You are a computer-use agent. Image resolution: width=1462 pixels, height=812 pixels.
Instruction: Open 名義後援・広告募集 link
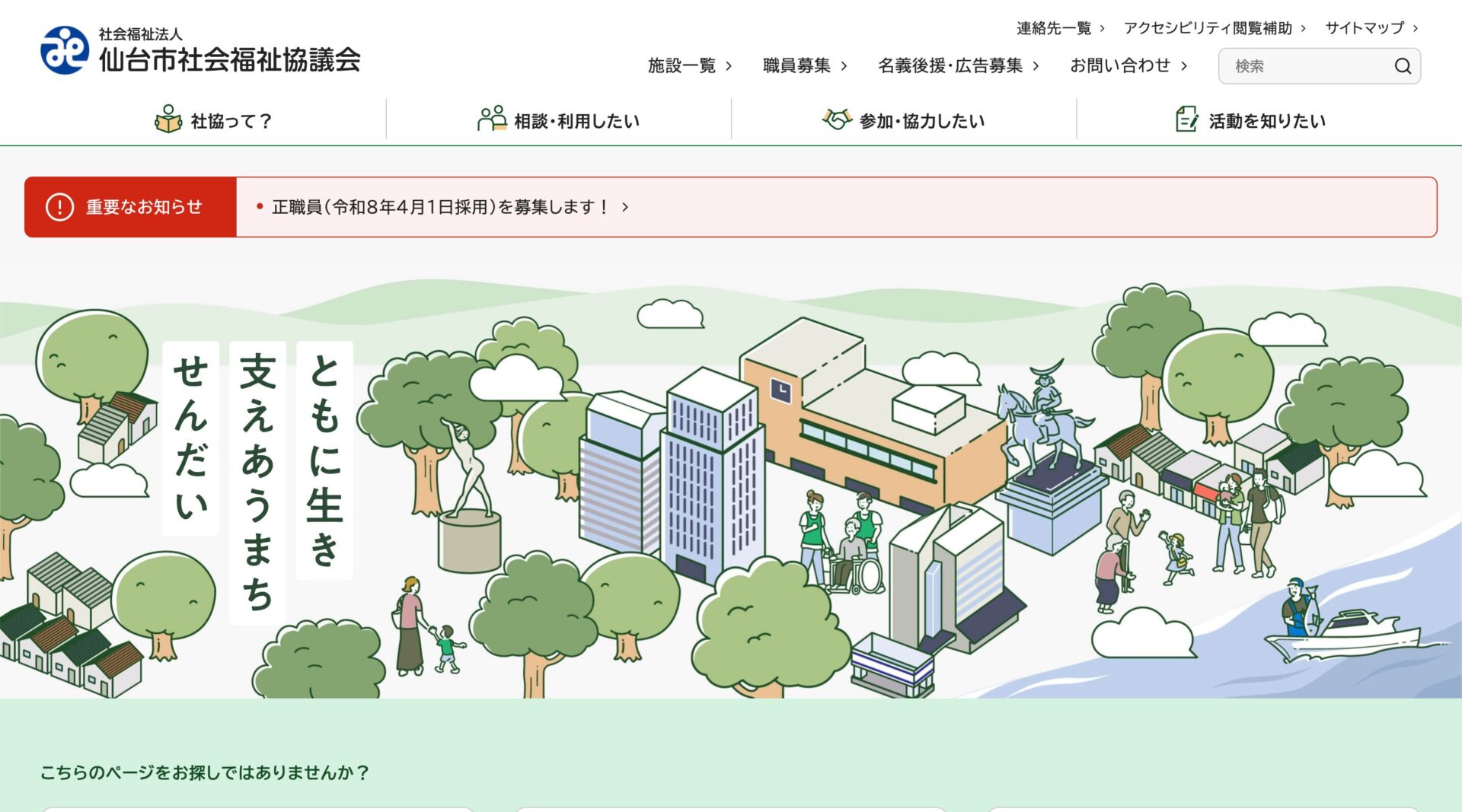coord(959,65)
